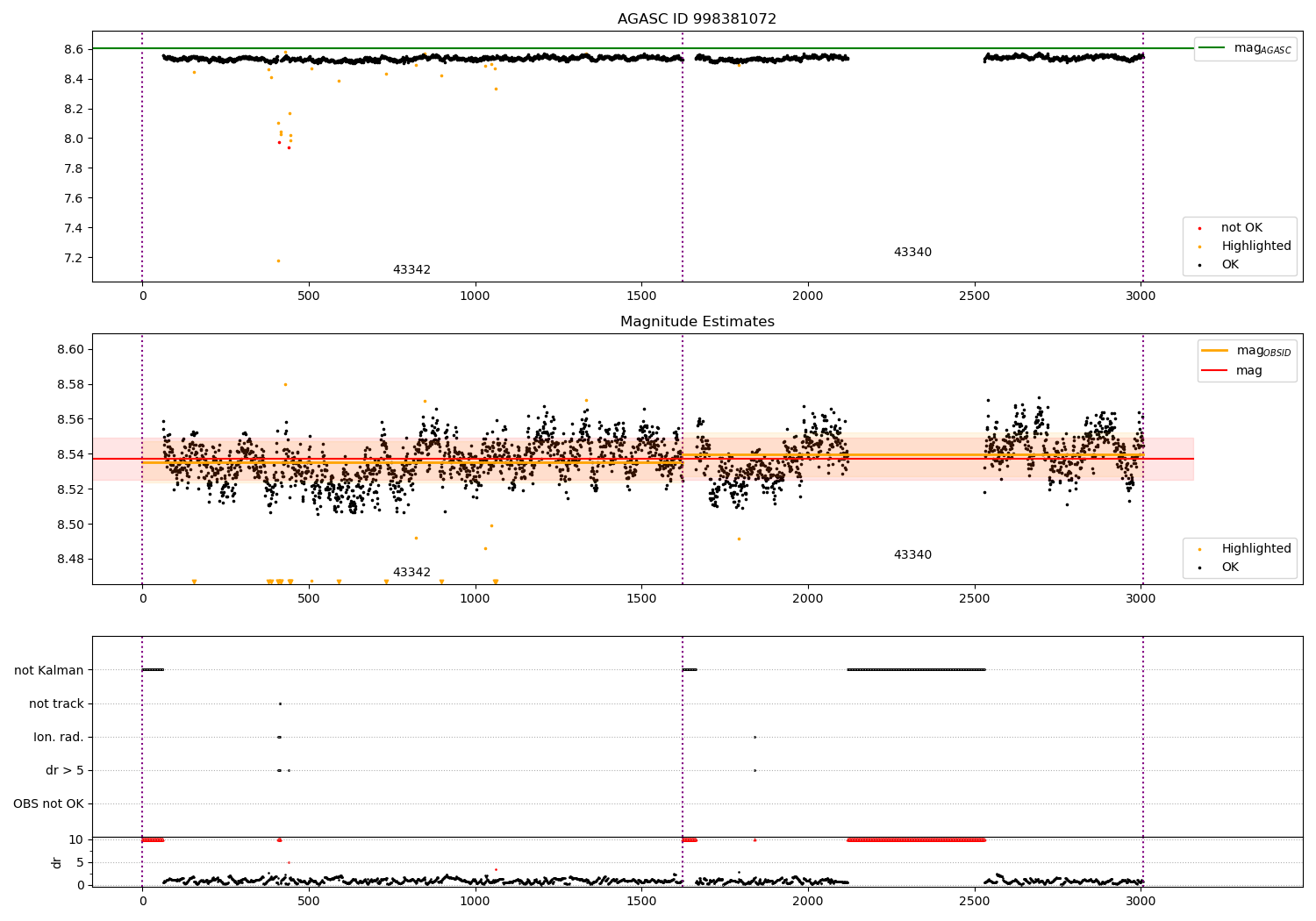Click y-axis tick "8.48" in Magnitude Estimates
The width and height of the screenshot is (1316, 921).
tap(71, 560)
